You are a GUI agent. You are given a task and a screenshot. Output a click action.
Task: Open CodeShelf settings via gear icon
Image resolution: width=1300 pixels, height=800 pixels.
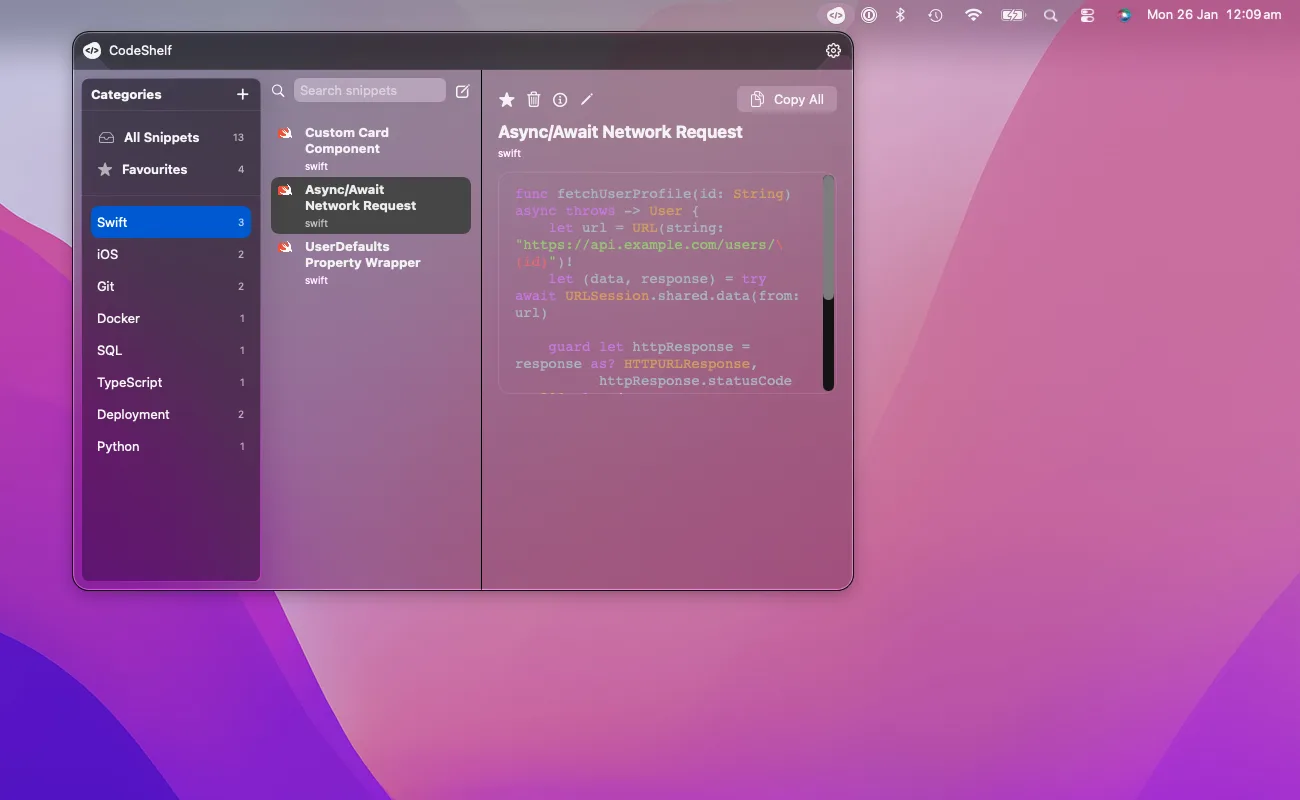coord(833,49)
